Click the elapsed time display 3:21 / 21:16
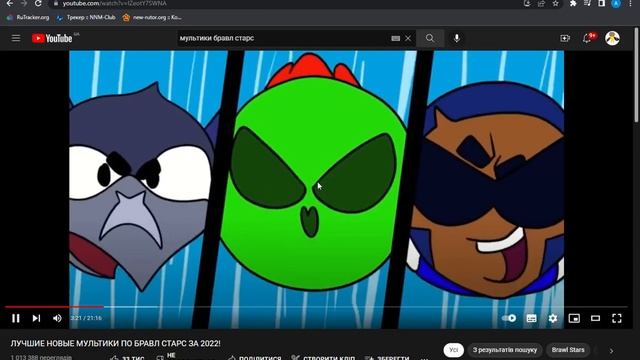 tap(86, 318)
